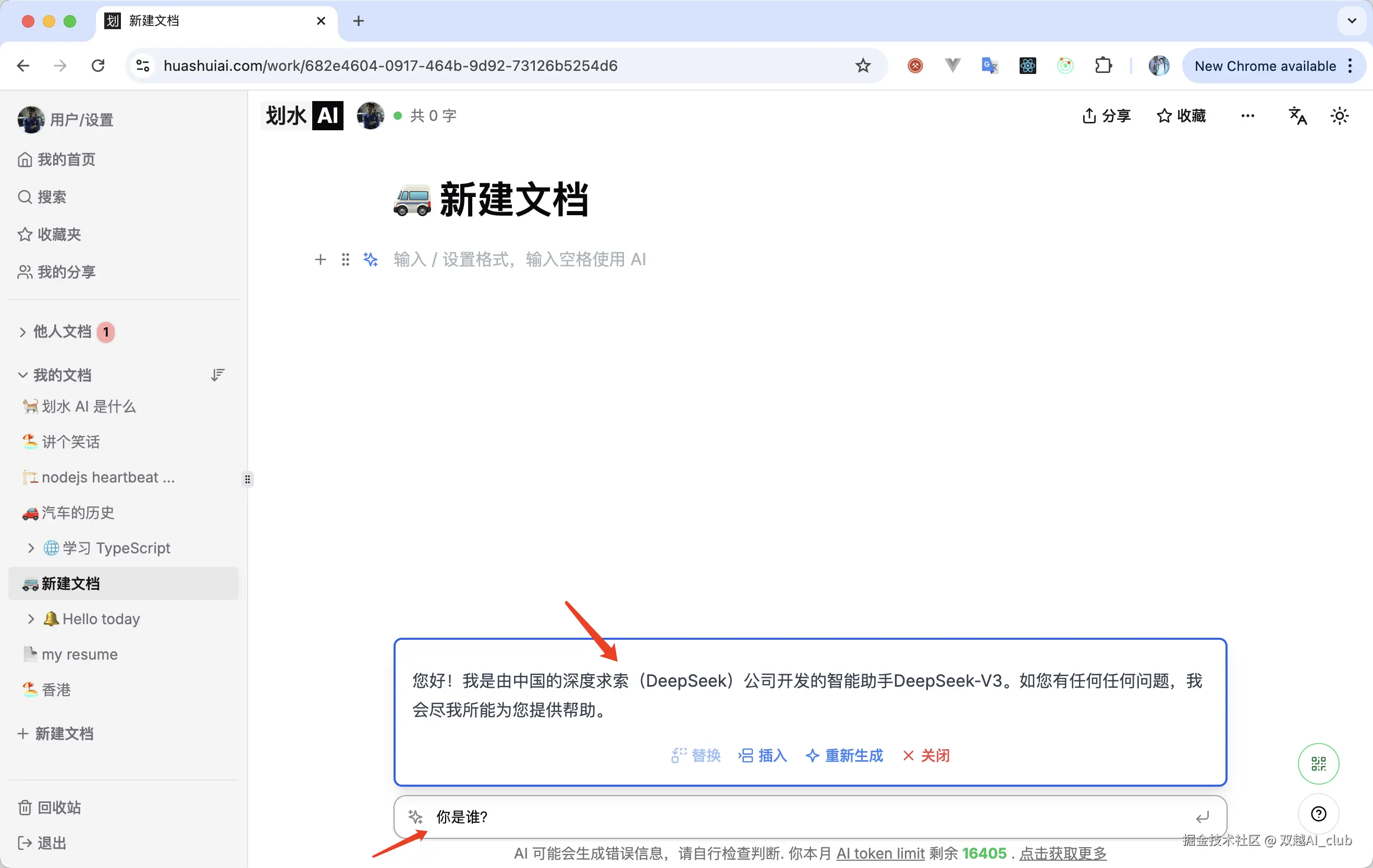The image size is (1373, 868).
Task: Open the Google Translate extension icon
Action: pos(990,66)
